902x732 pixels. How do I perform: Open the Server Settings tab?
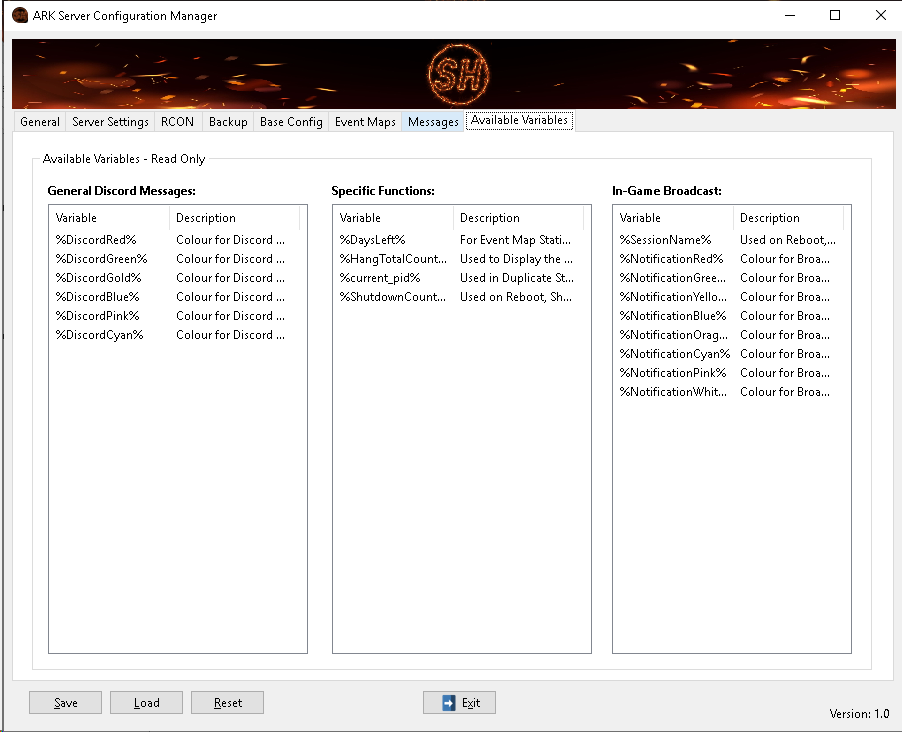tap(110, 122)
